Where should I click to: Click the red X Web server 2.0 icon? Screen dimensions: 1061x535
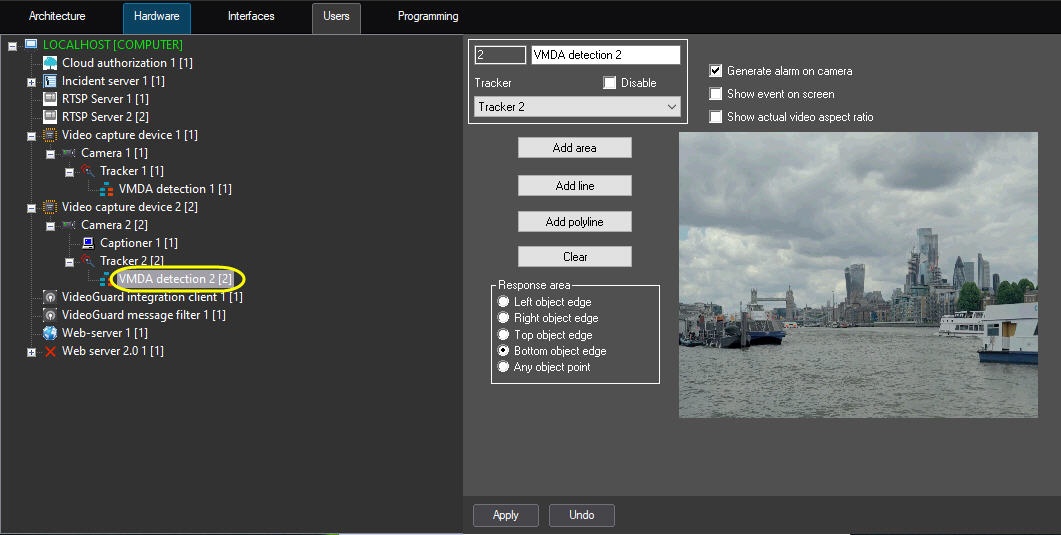click(x=50, y=351)
